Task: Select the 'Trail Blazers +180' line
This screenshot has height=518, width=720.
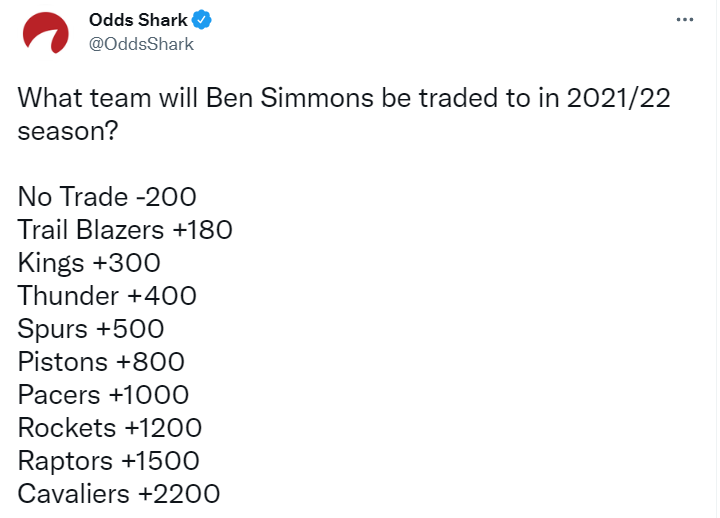Action: (125, 230)
